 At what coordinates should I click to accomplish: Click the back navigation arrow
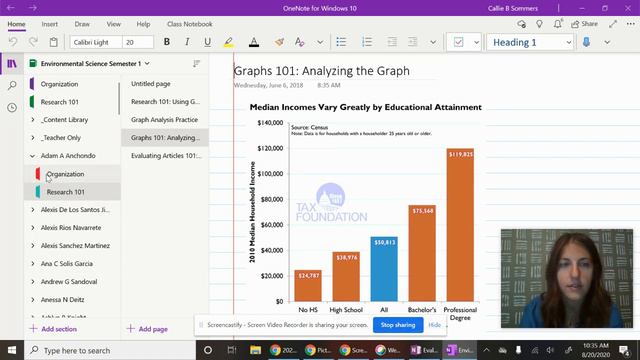[x=11, y=8]
